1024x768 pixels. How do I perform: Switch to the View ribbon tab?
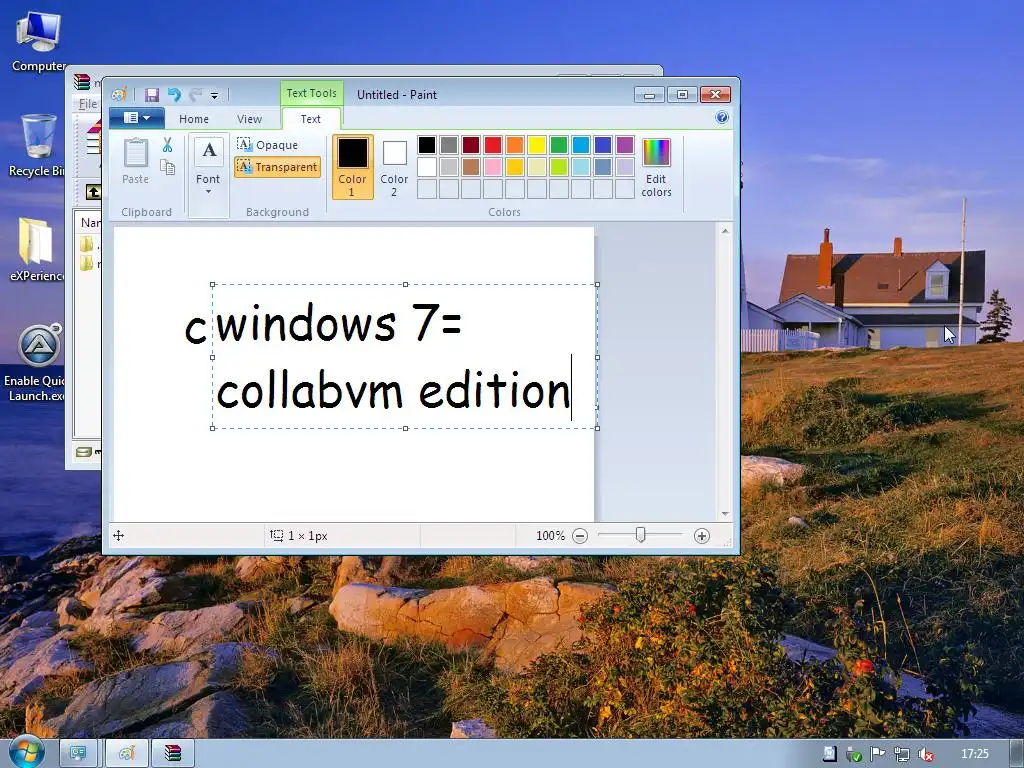249,119
